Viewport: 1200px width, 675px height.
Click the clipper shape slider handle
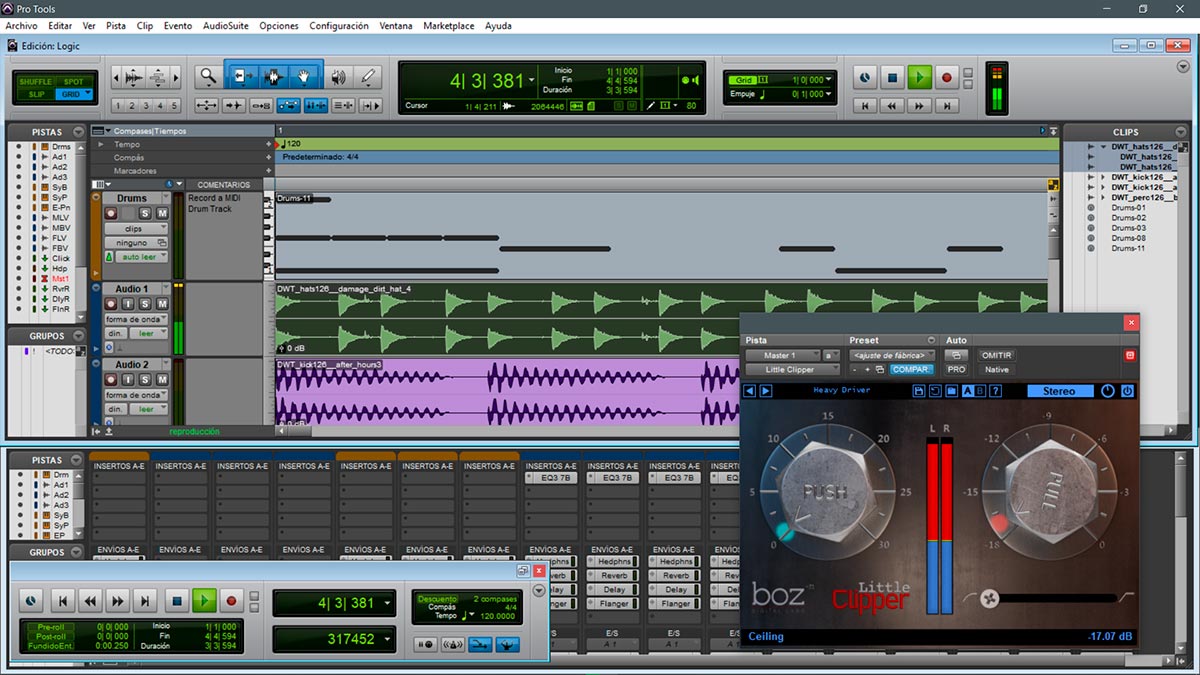click(x=990, y=599)
